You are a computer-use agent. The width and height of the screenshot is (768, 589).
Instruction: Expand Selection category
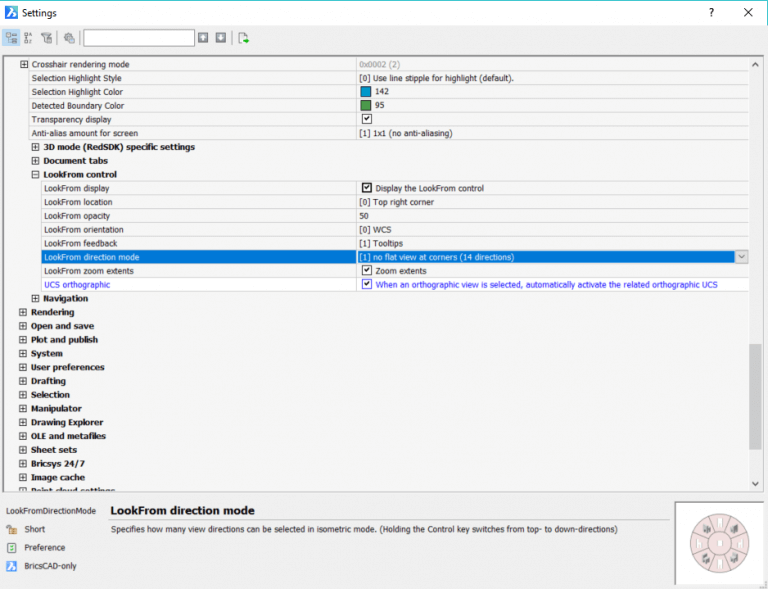tap(23, 394)
